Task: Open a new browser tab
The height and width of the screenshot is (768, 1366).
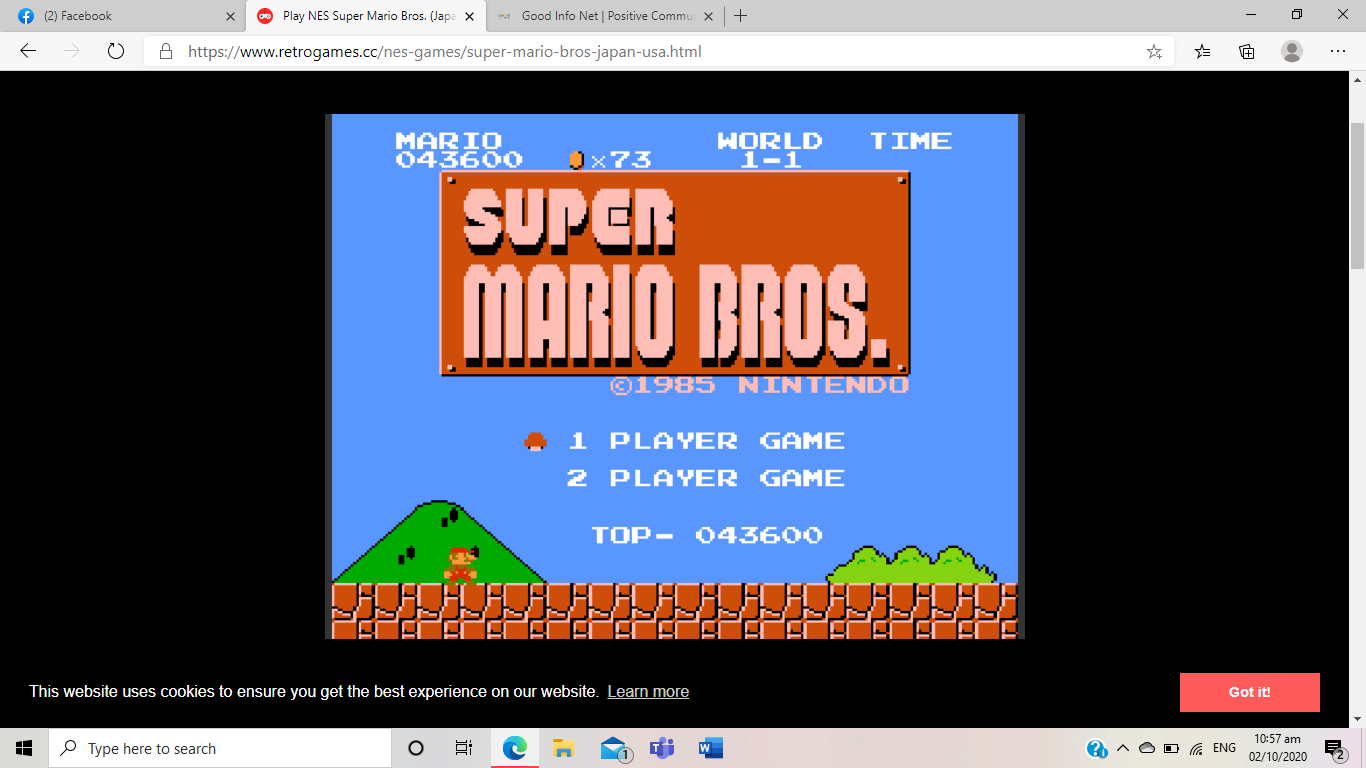Action: pos(740,16)
